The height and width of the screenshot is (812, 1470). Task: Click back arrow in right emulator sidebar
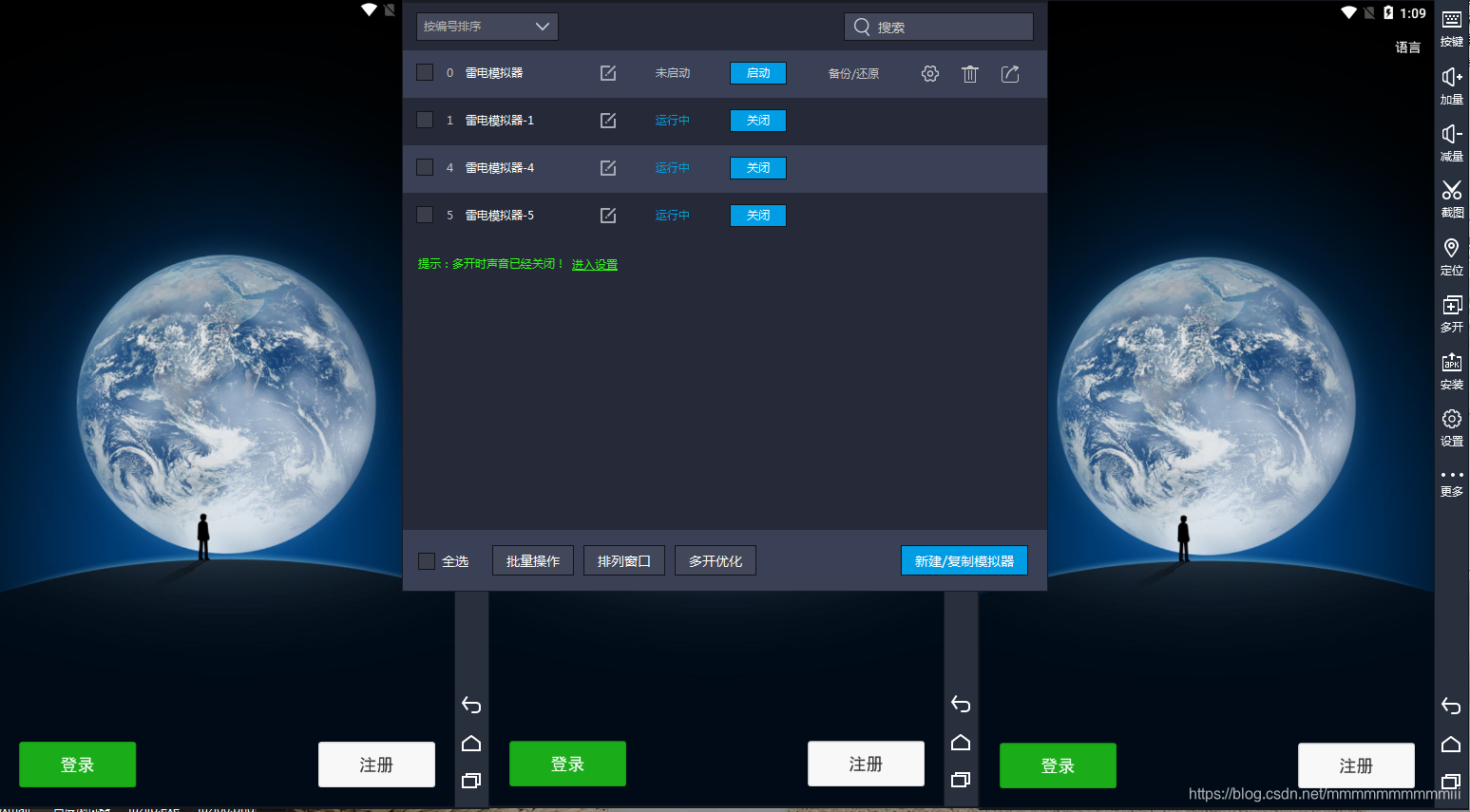coord(1451,706)
